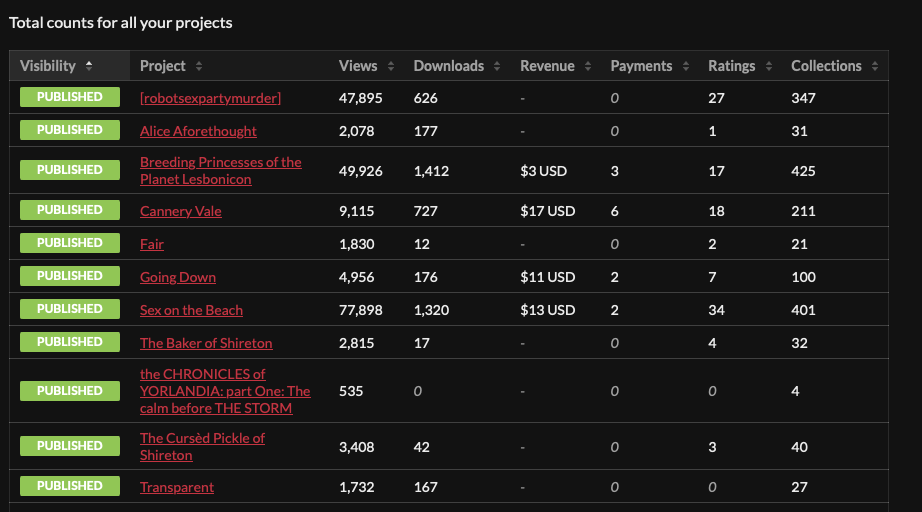Open the CHRONICLES of YORLANDIA project

coord(225,391)
